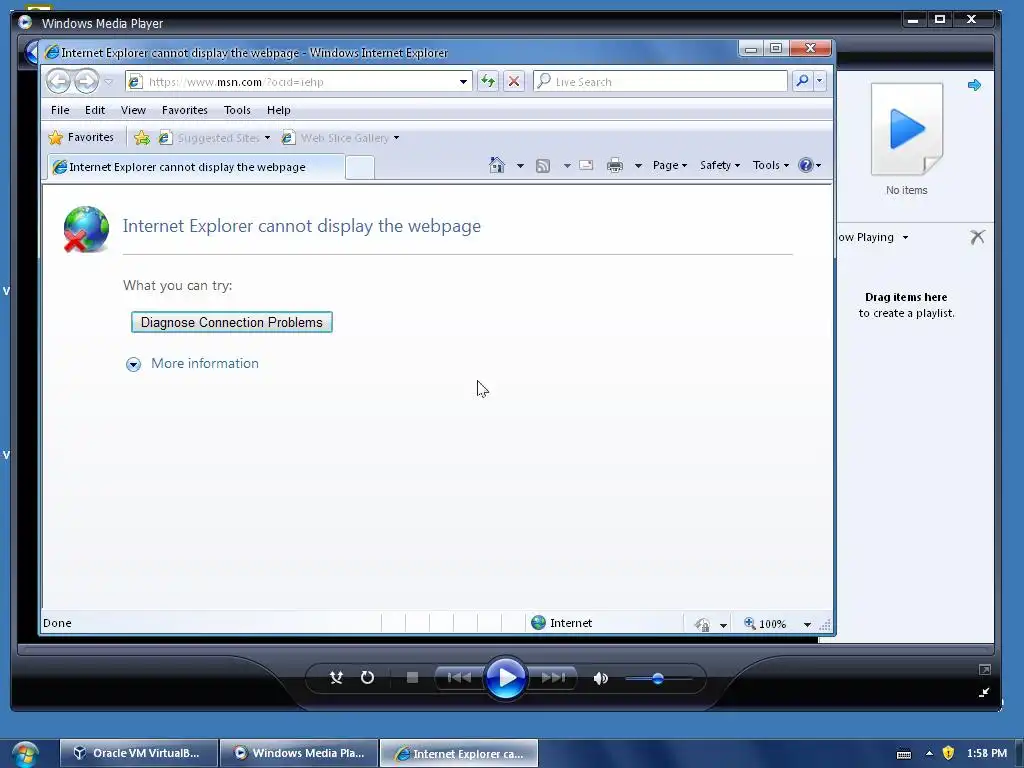Select the 'Internet Explorer cannot display' tab
1024x768 pixels.
[196, 167]
